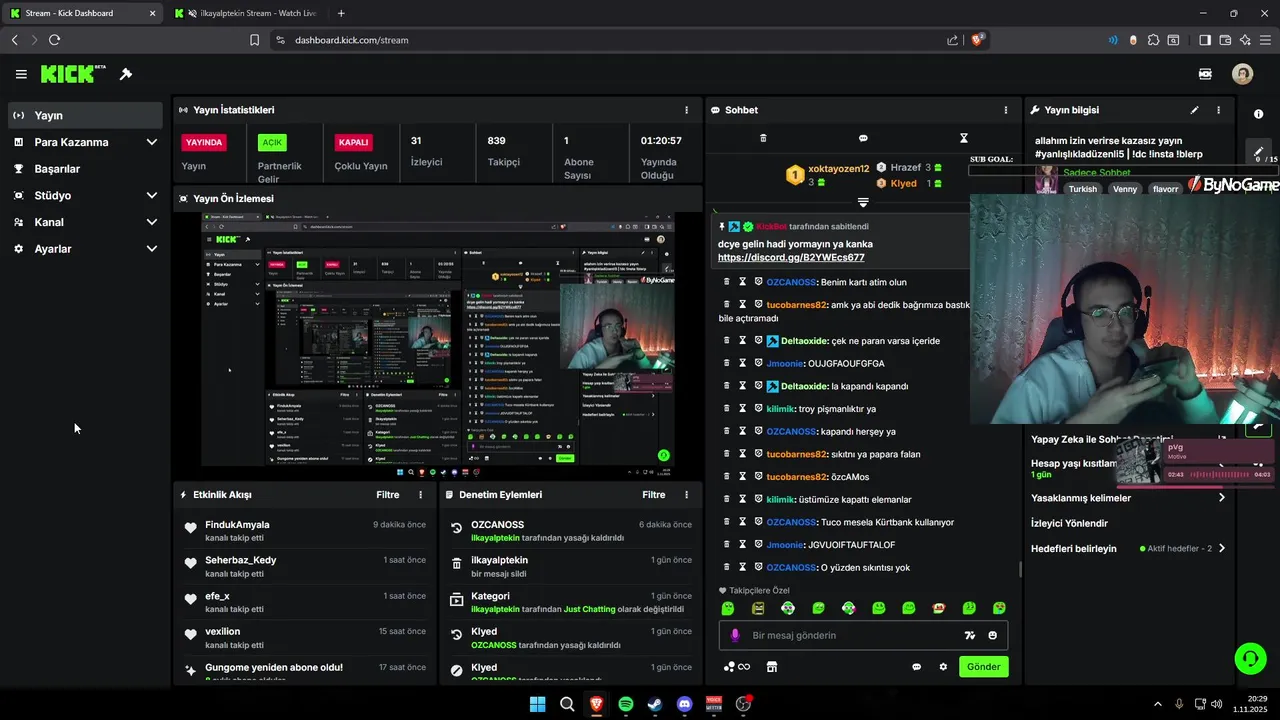Open the shop icon below message box

pos(772,667)
